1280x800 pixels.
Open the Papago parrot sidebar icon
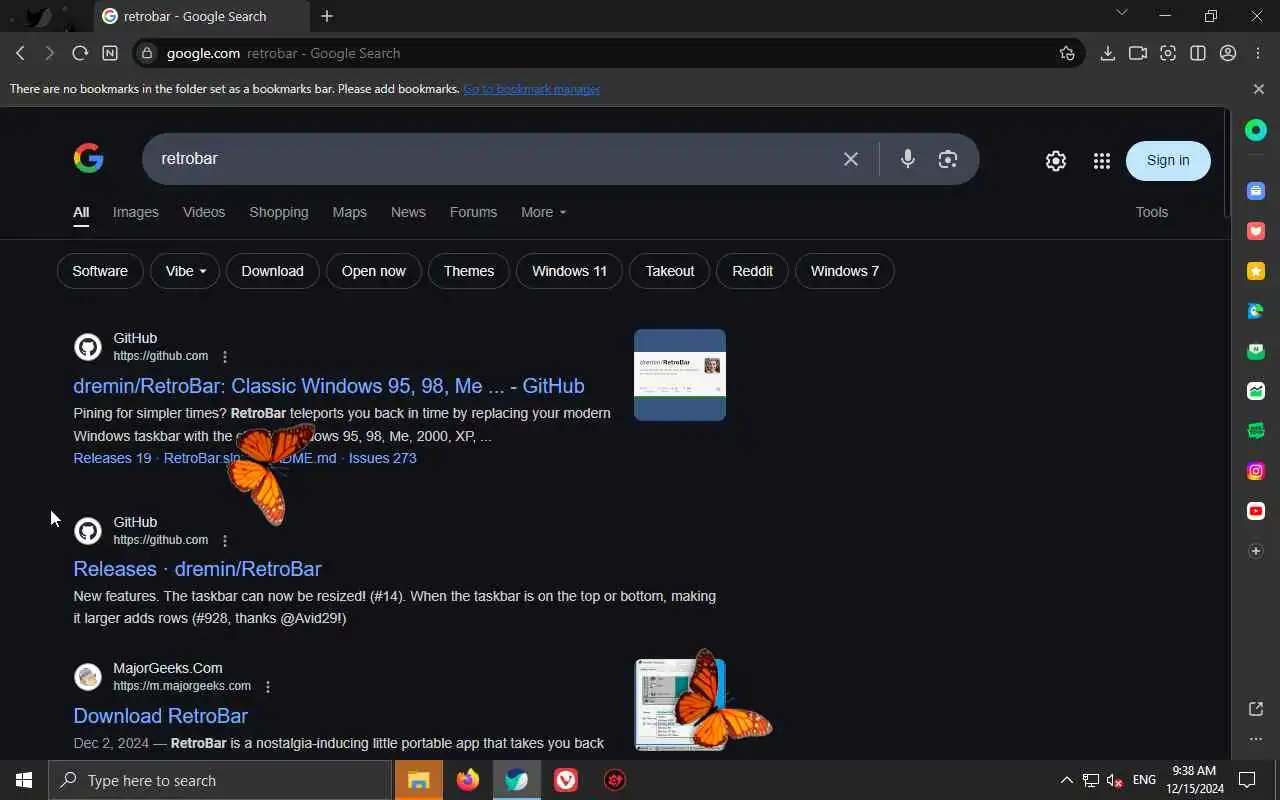click(1256, 311)
